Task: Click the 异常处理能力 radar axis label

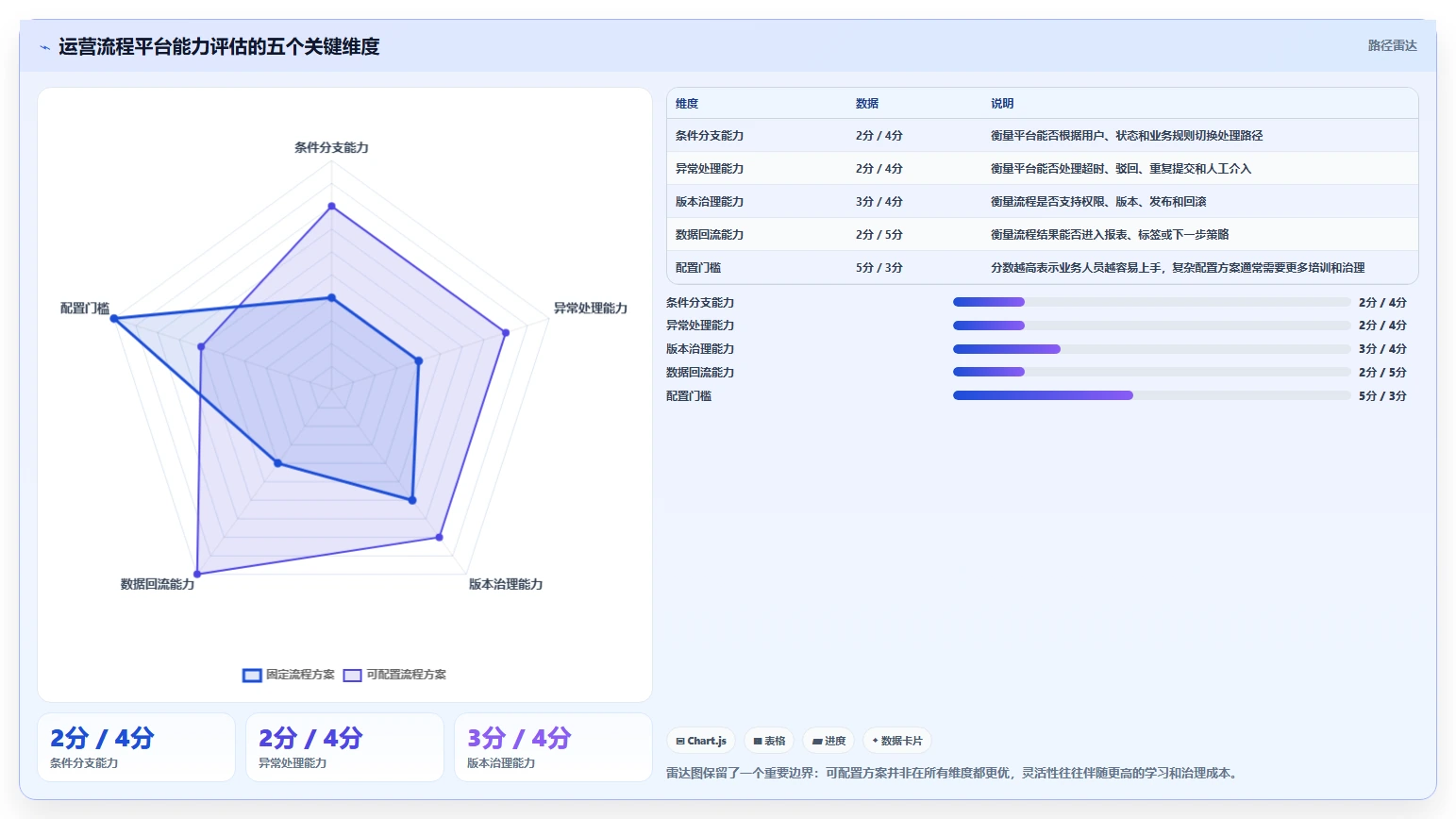Action: pos(591,309)
